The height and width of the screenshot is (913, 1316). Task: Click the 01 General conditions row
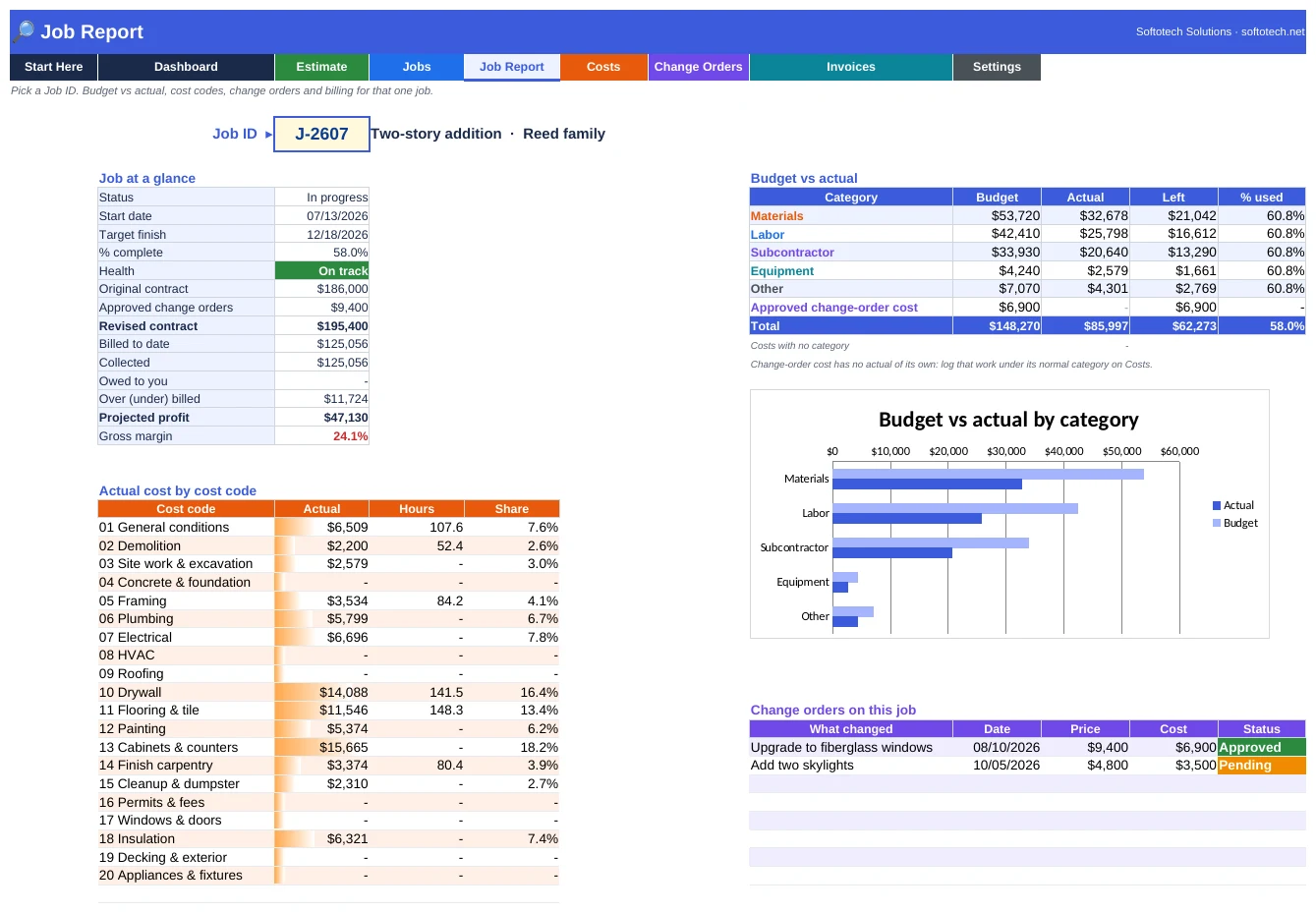328,528
